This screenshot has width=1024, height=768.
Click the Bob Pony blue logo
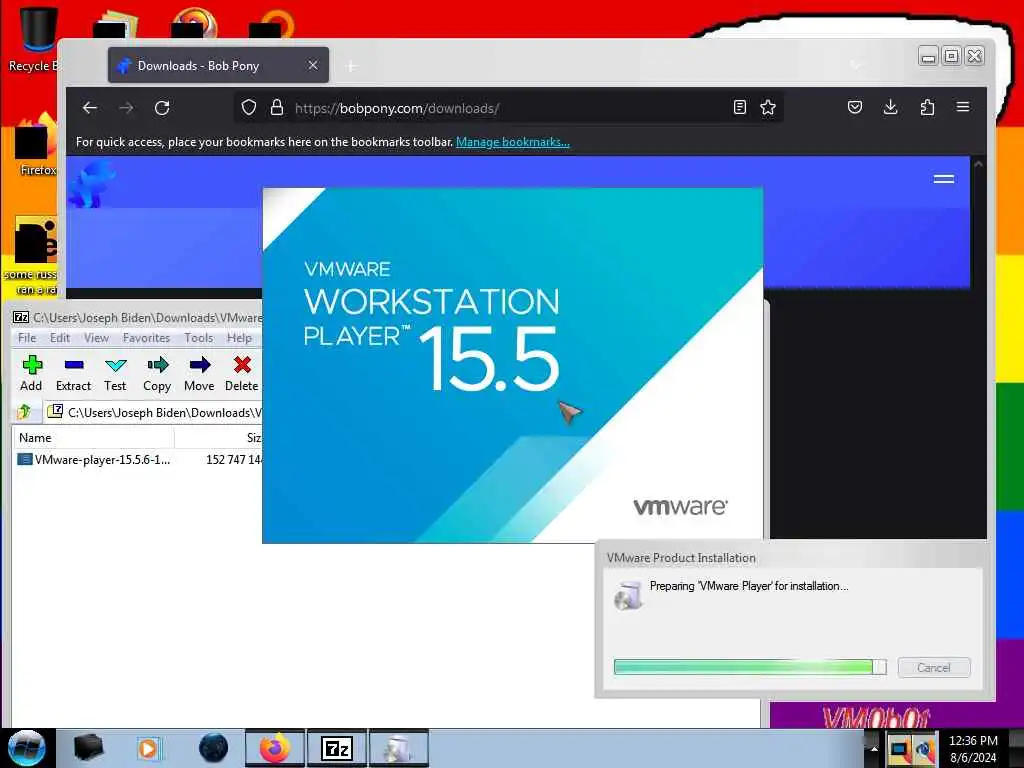click(91, 184)
